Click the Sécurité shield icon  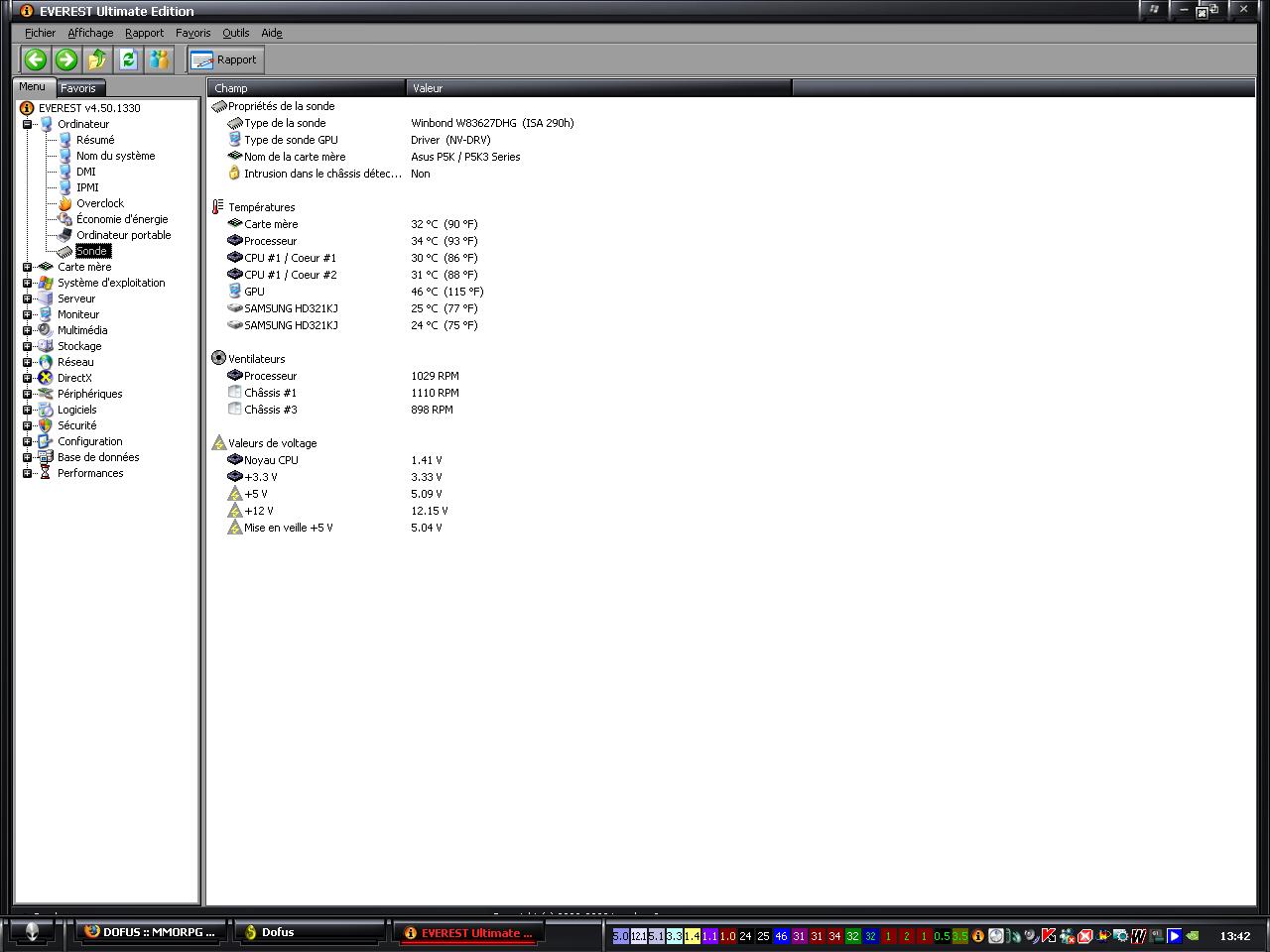(46, 425)
